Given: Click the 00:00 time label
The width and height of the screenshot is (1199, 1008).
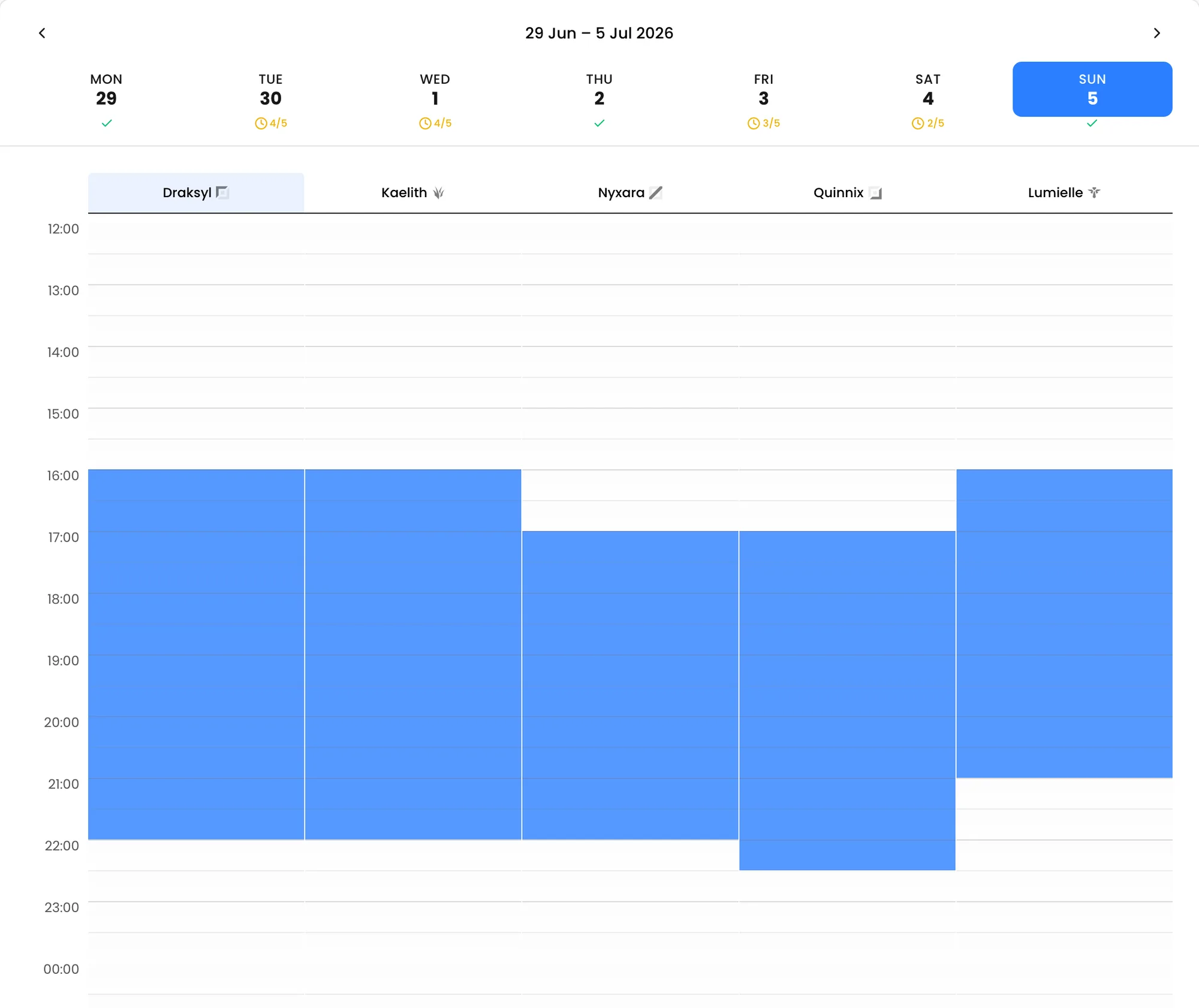Looking at the screenshot, I should click(61, 969).
